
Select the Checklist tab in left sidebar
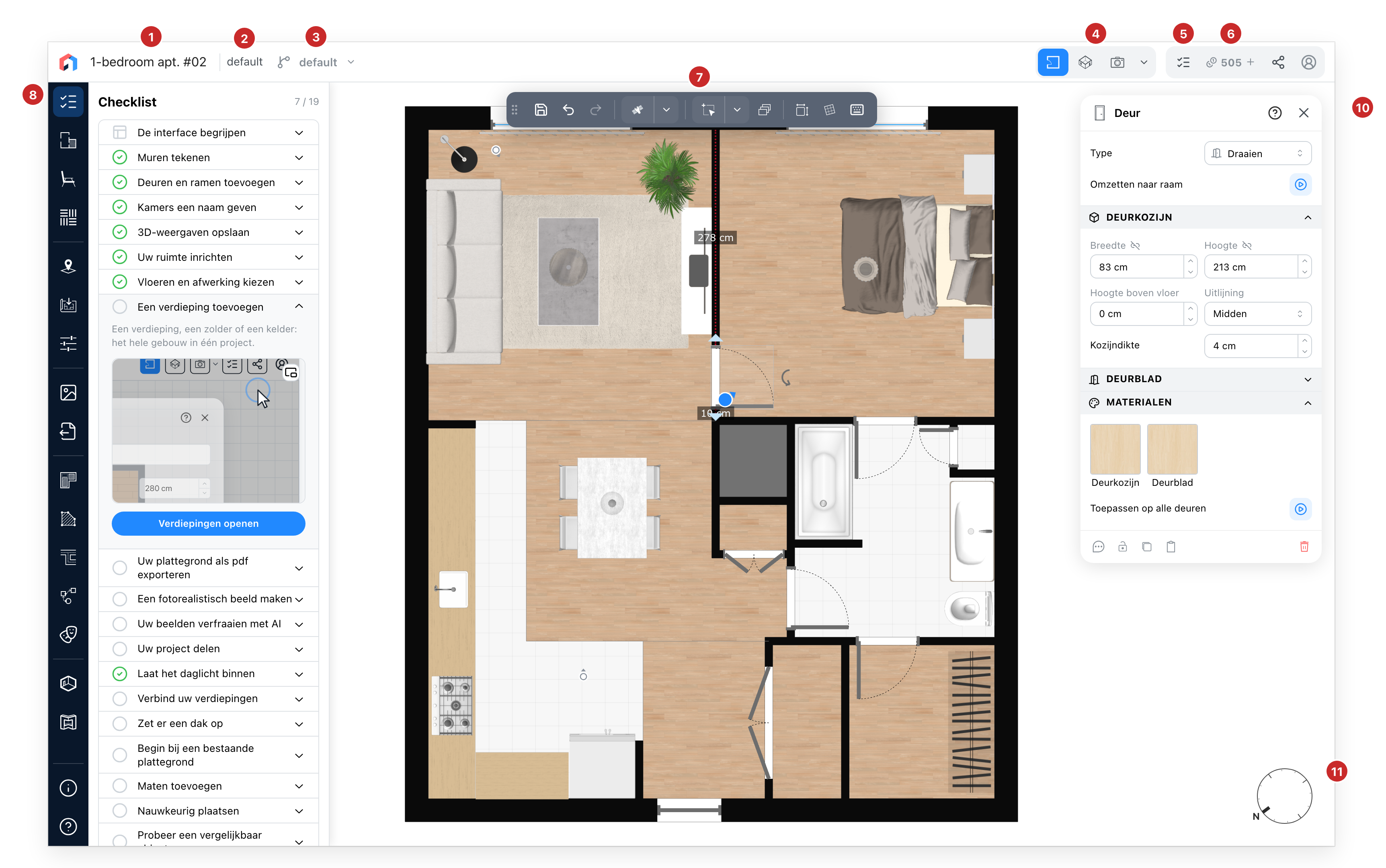[x=68, y=102]
